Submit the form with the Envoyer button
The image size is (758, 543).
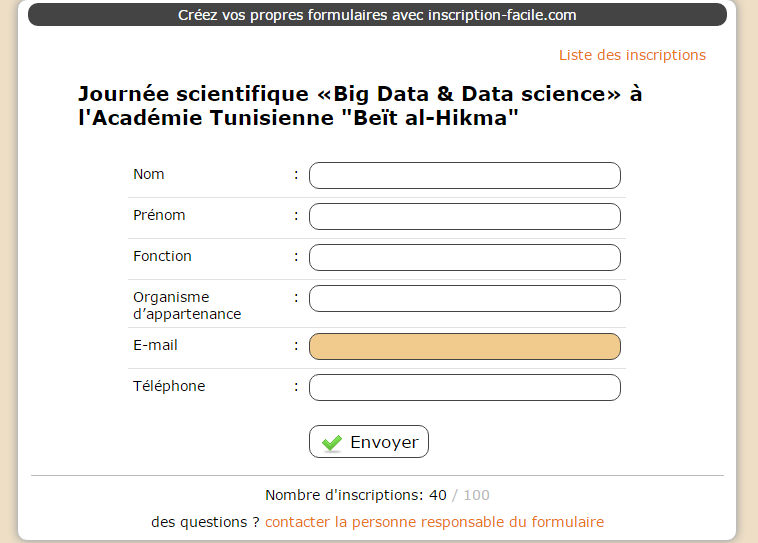click(369, 441)
